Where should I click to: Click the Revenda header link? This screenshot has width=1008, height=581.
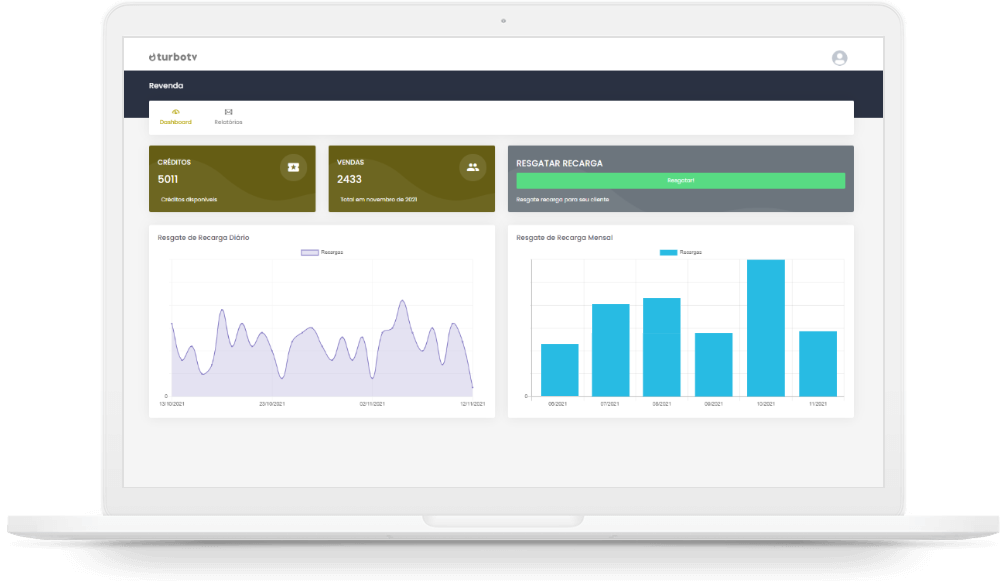pos(166,86)
